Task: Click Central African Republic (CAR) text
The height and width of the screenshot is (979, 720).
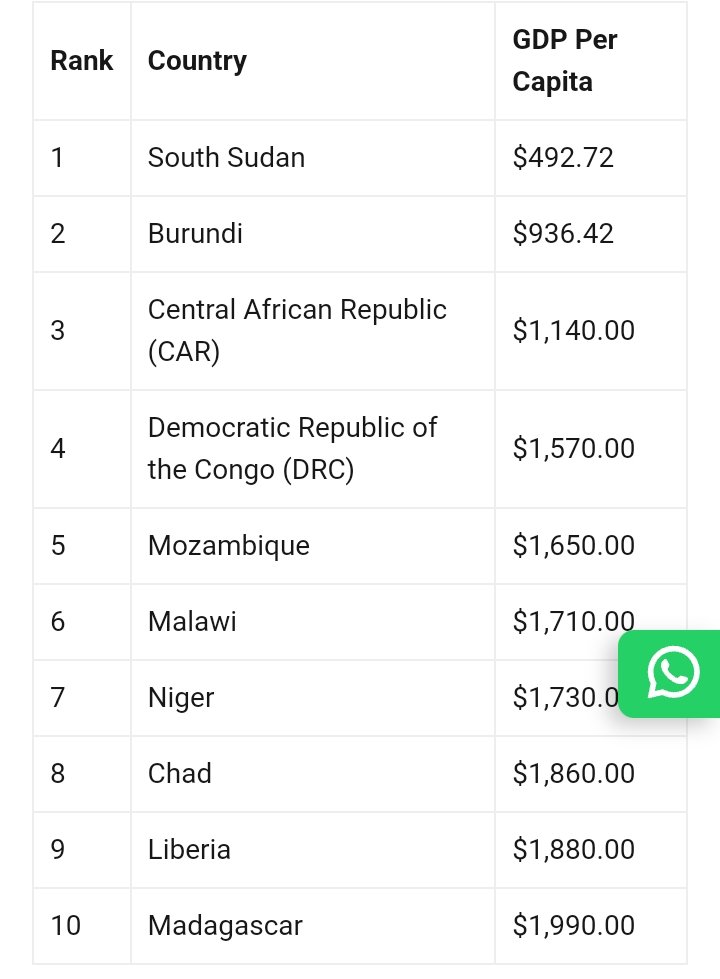Action: [297, 330]
